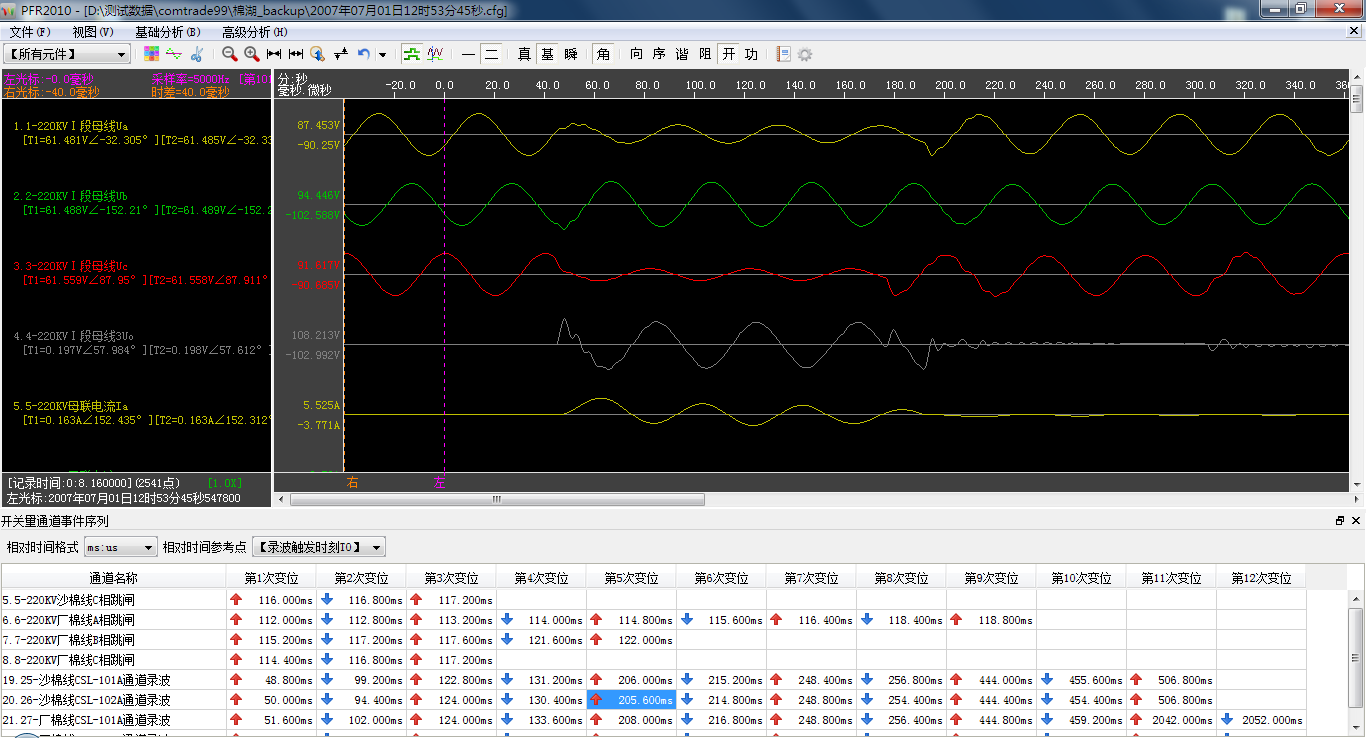Select the 一 (primary value) toolbar button
The width and height of the screenshot is (1366, 738).
point(468,54)
